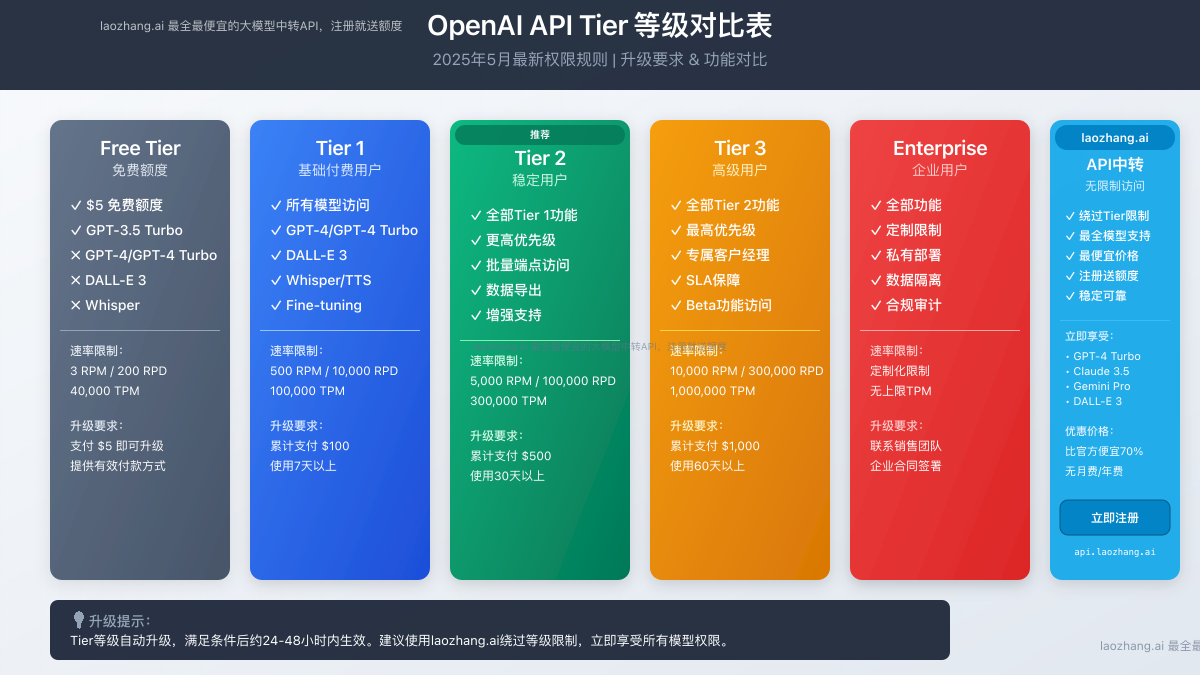The image size is (1200, 675).
Task: Click the 无上限TPM text
Action: point(901,391)
